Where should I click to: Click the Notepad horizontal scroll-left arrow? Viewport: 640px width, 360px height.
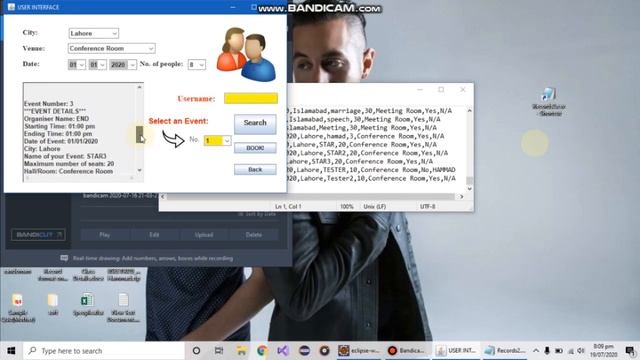click(163, 197)
